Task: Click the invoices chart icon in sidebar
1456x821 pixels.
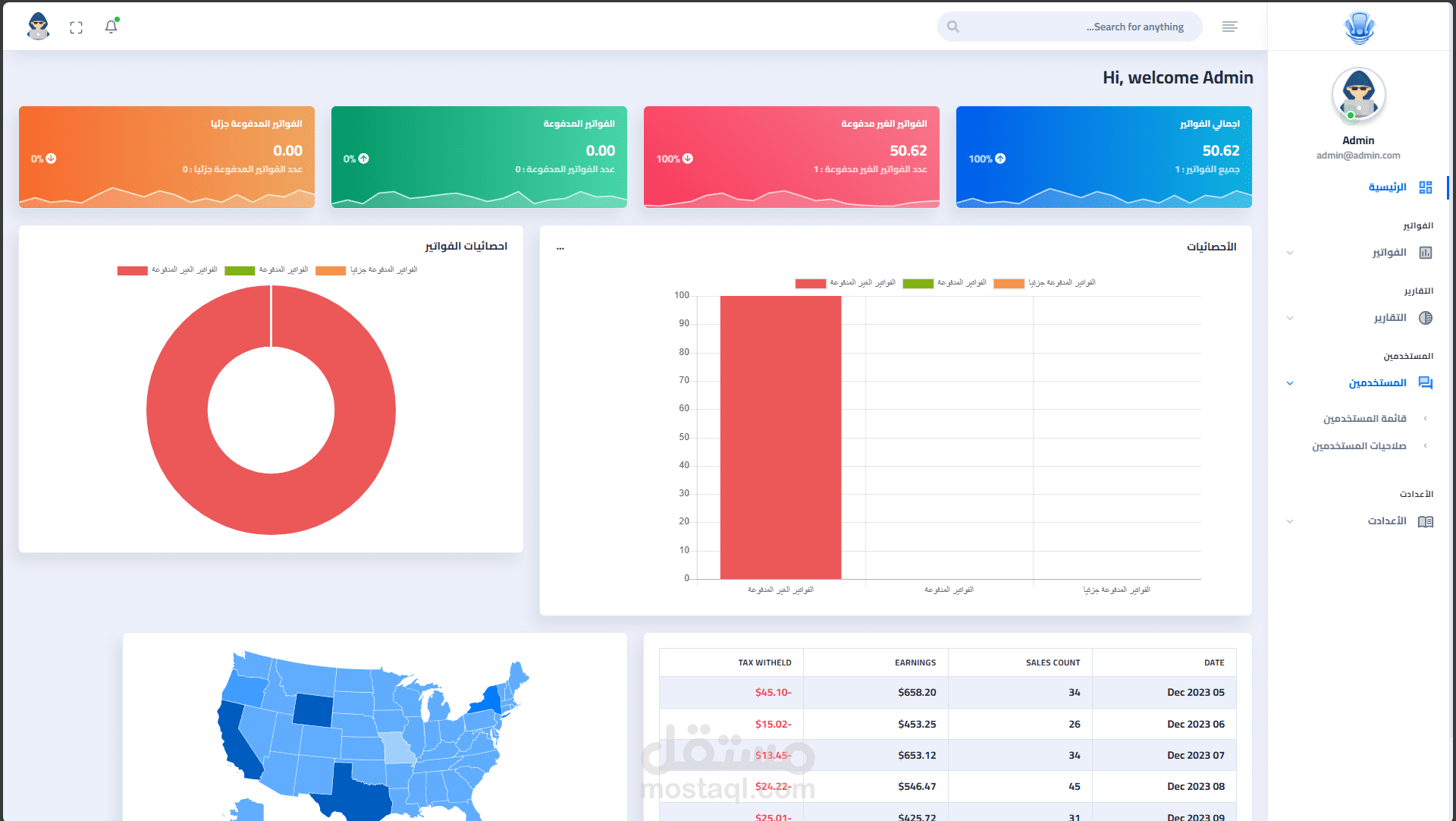Action: point(1426,253)
